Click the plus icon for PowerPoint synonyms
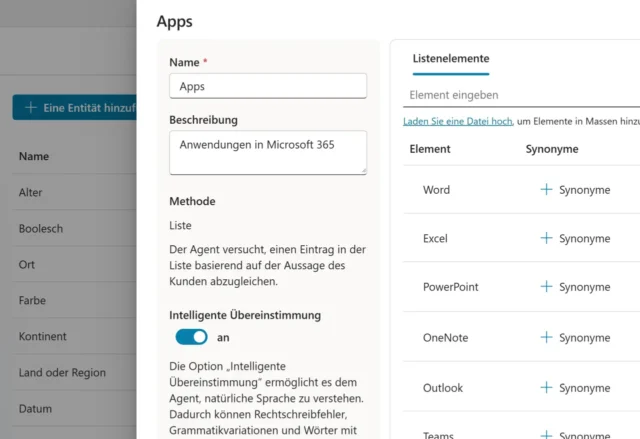This screenshot has width=640, height=439. coord(546,287)
